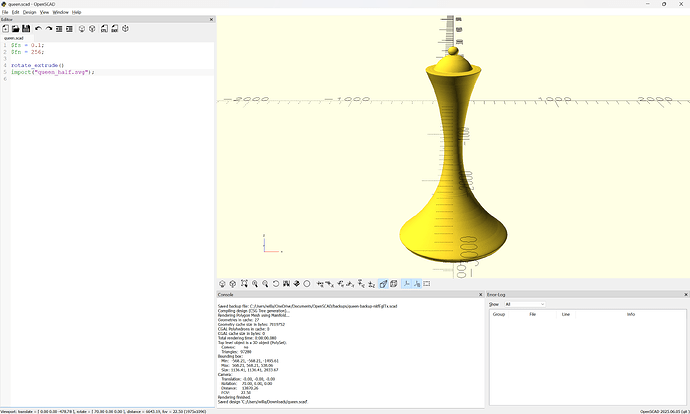Indent code with the editor toolbar icon
This screenshot has height=414, width=690.
click(x=69, y=29)
